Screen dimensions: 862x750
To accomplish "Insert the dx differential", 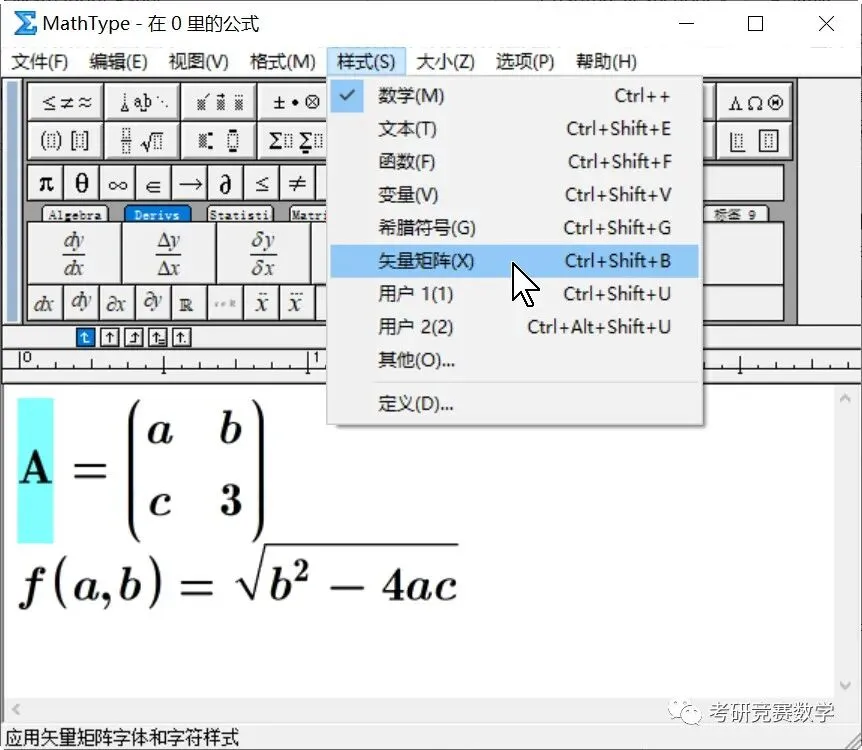I will tap(44, 302).
